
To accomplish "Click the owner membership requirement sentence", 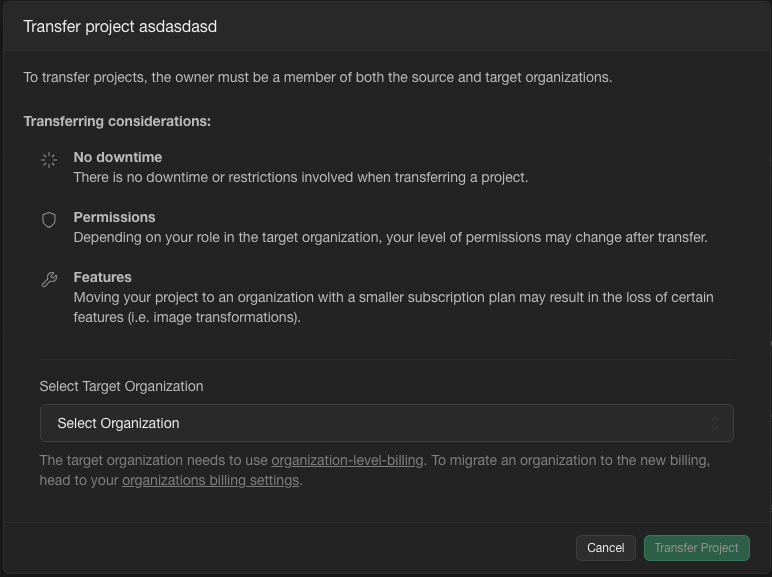I will [x=317, y=77].
